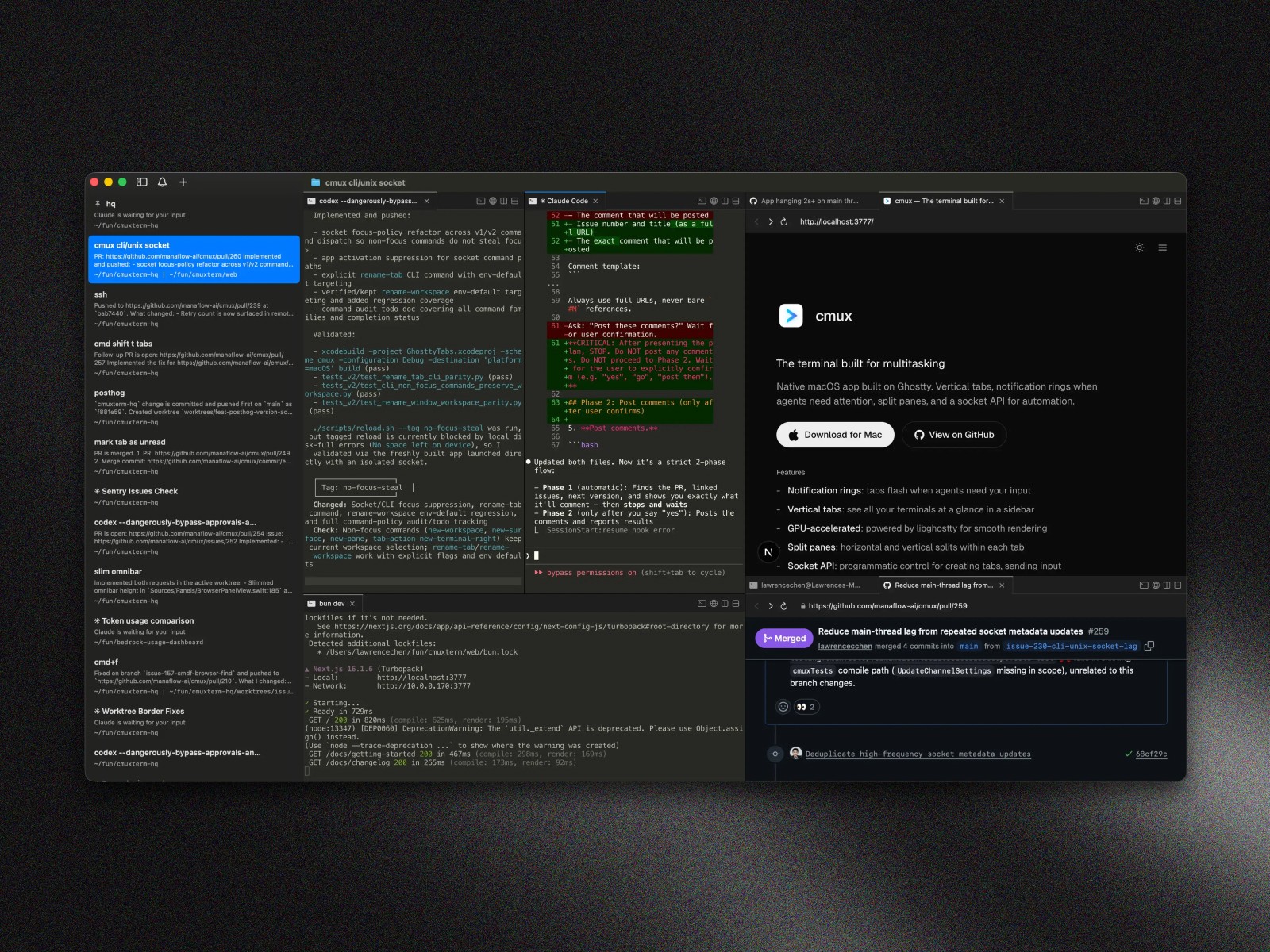Split right icon in cmux browser pane
Image resolution: width=1270 pixels, height=952 pixels.
coord(1166,202)
